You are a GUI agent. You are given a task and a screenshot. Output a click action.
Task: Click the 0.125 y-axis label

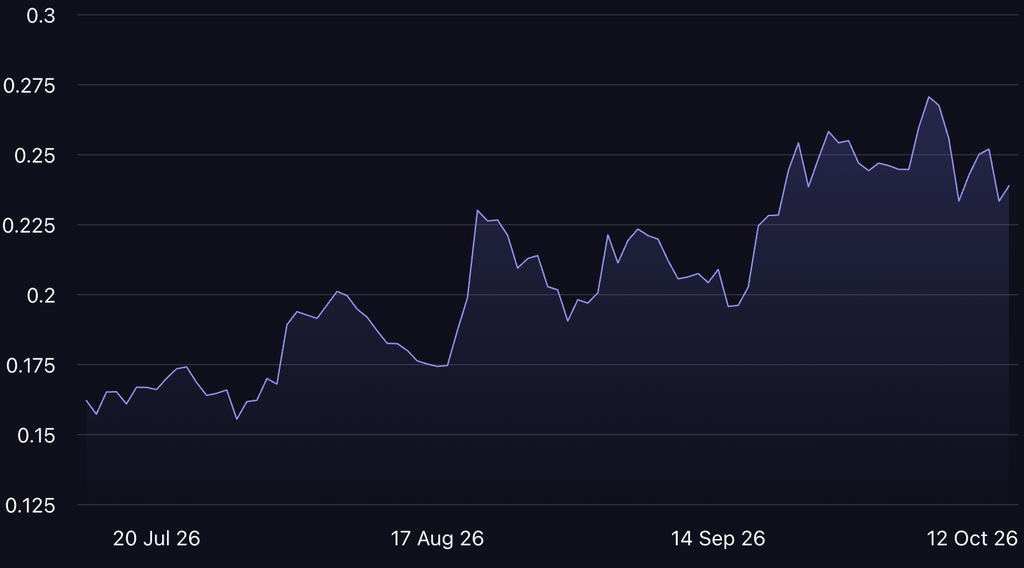[31, 505]
